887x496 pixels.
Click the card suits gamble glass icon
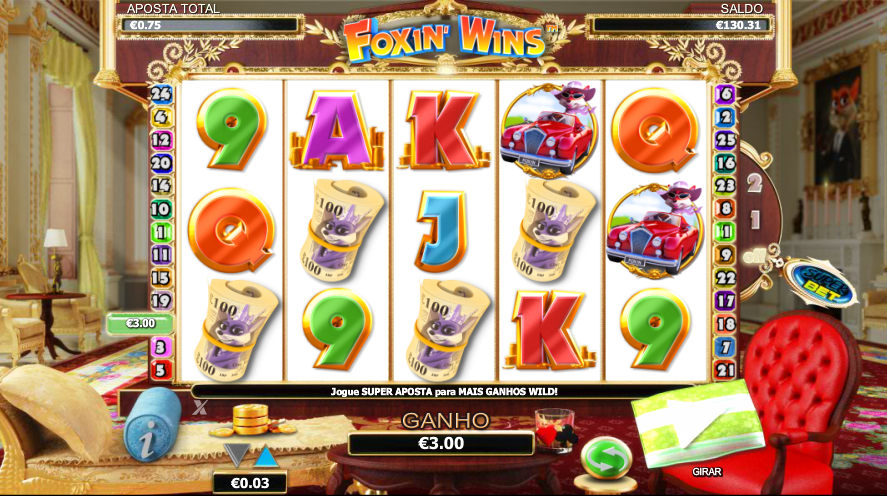tap(556, 430)
